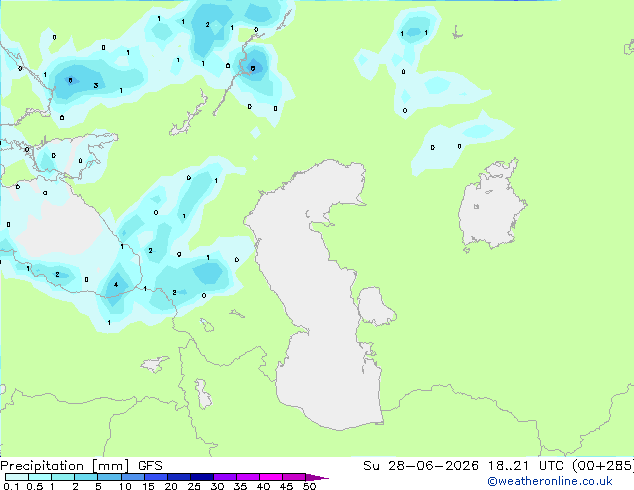Click the 35–40 mm legend swatch
The width and height of the screenshot is (634, 490).
(248, 477)
